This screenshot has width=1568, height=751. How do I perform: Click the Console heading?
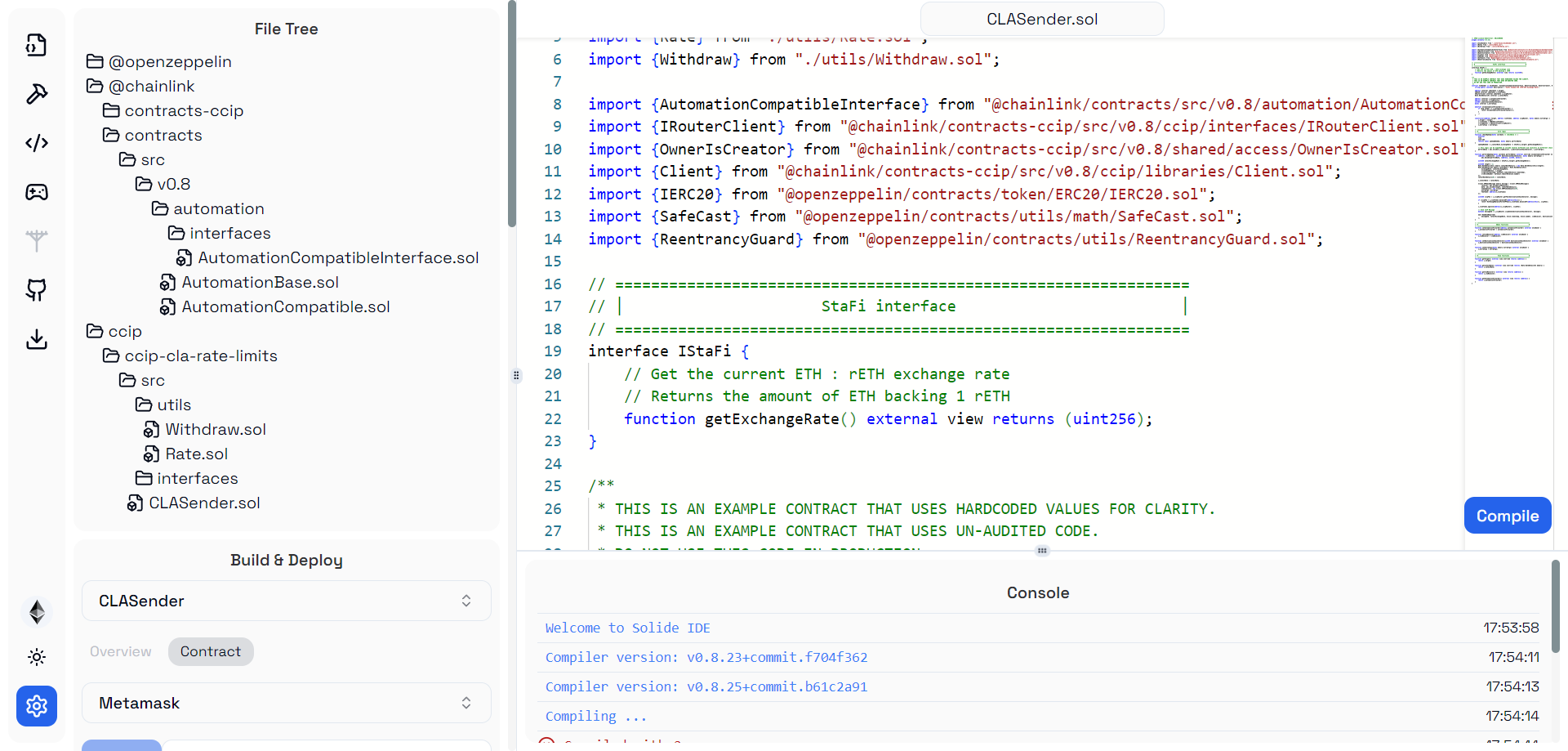pos(1038,592)
